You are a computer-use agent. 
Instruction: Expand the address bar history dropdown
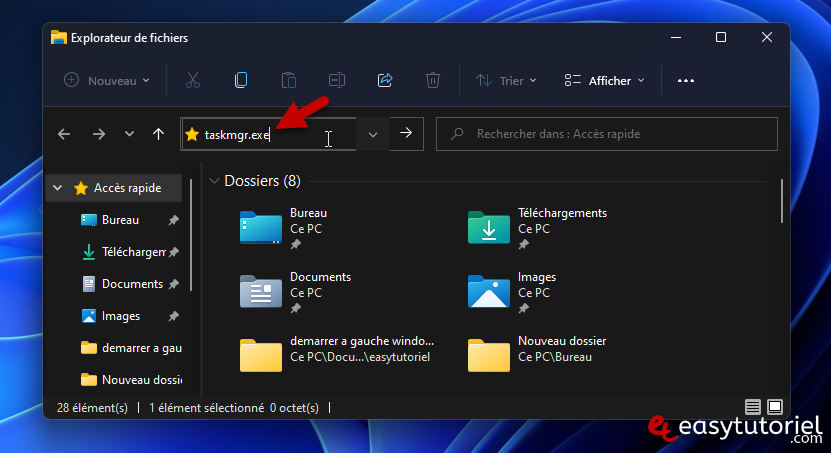pyautogui.click(x=373, y=135)
